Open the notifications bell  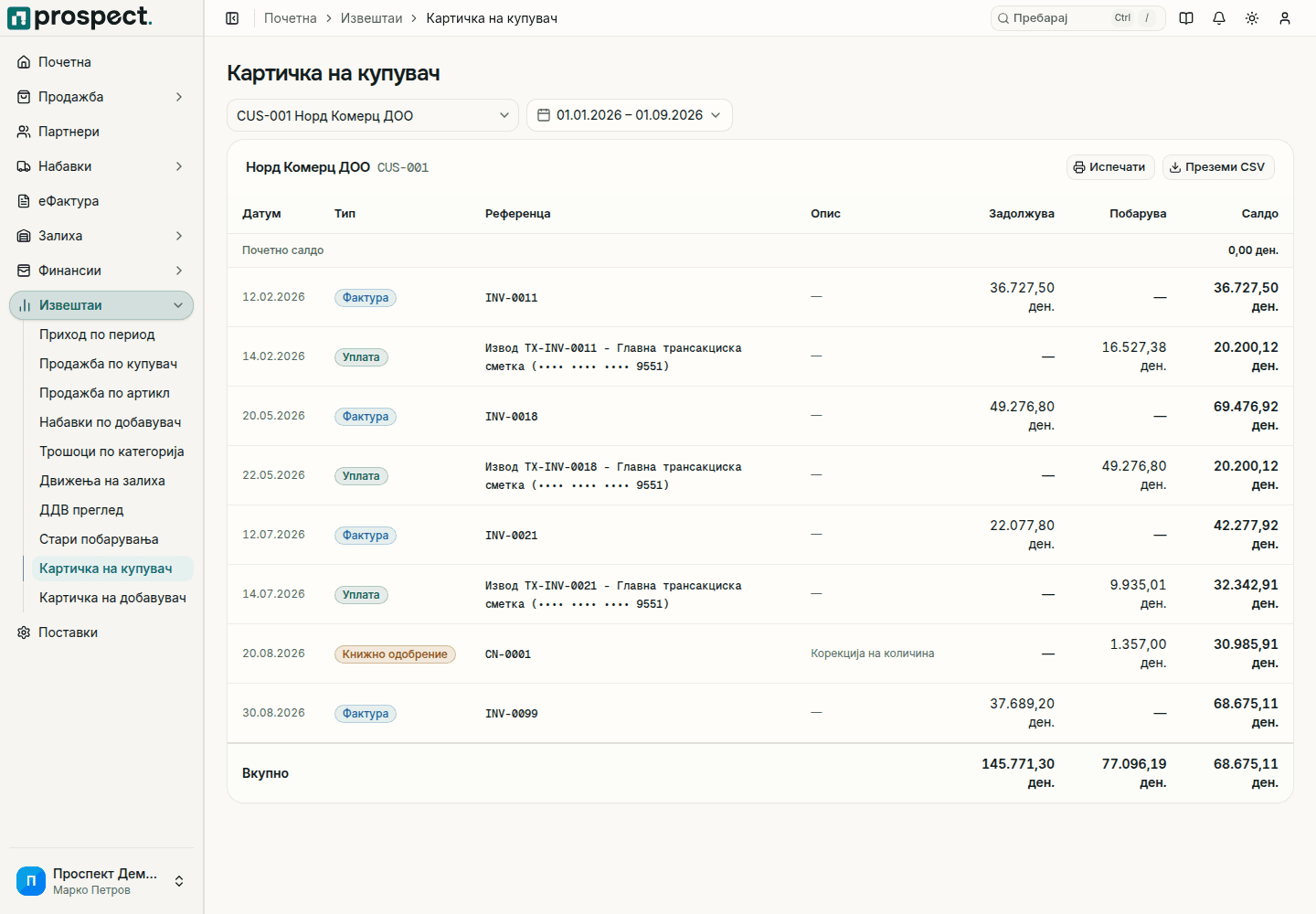1219,18
